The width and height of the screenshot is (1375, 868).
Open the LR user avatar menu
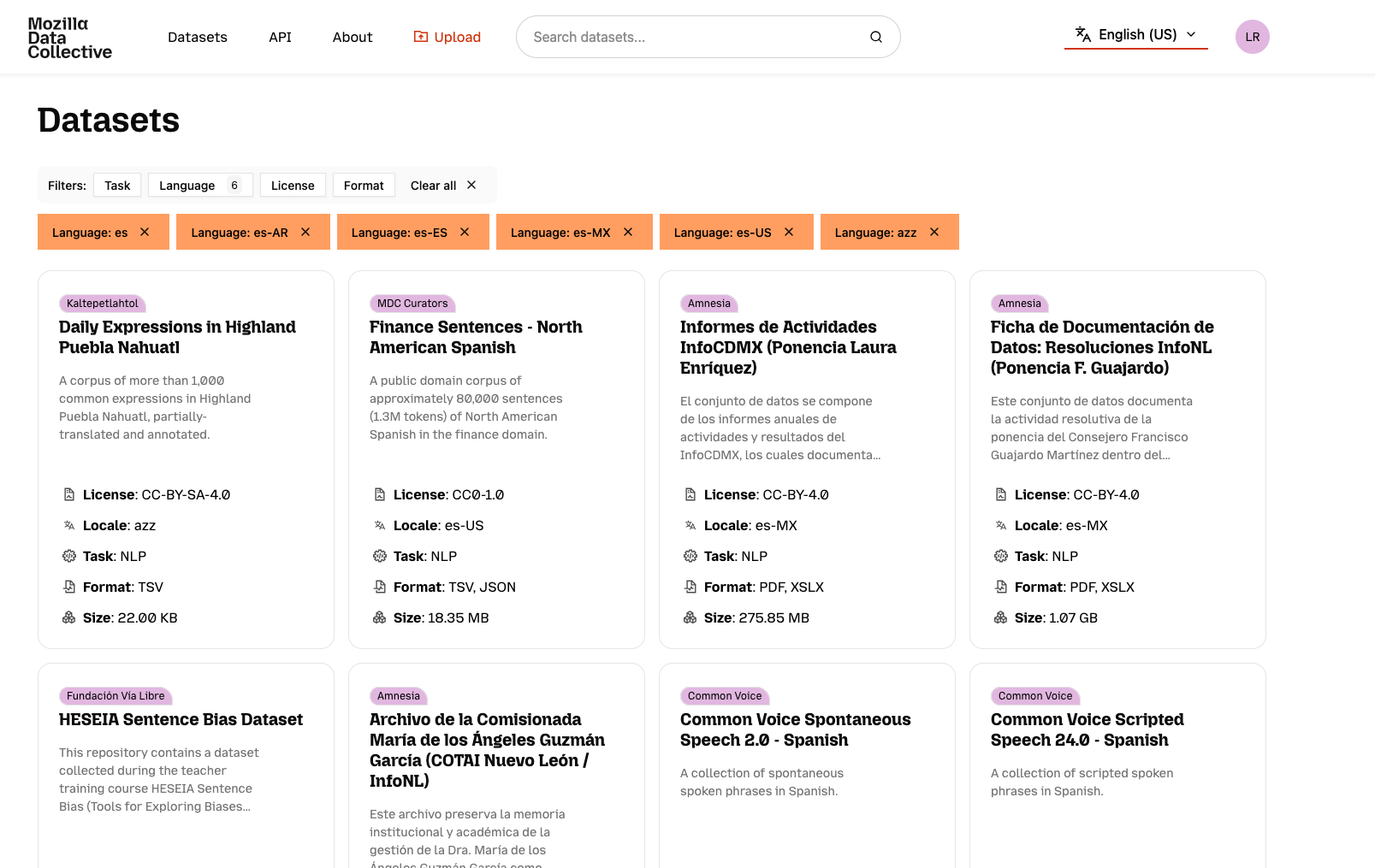coord(1253,37)
